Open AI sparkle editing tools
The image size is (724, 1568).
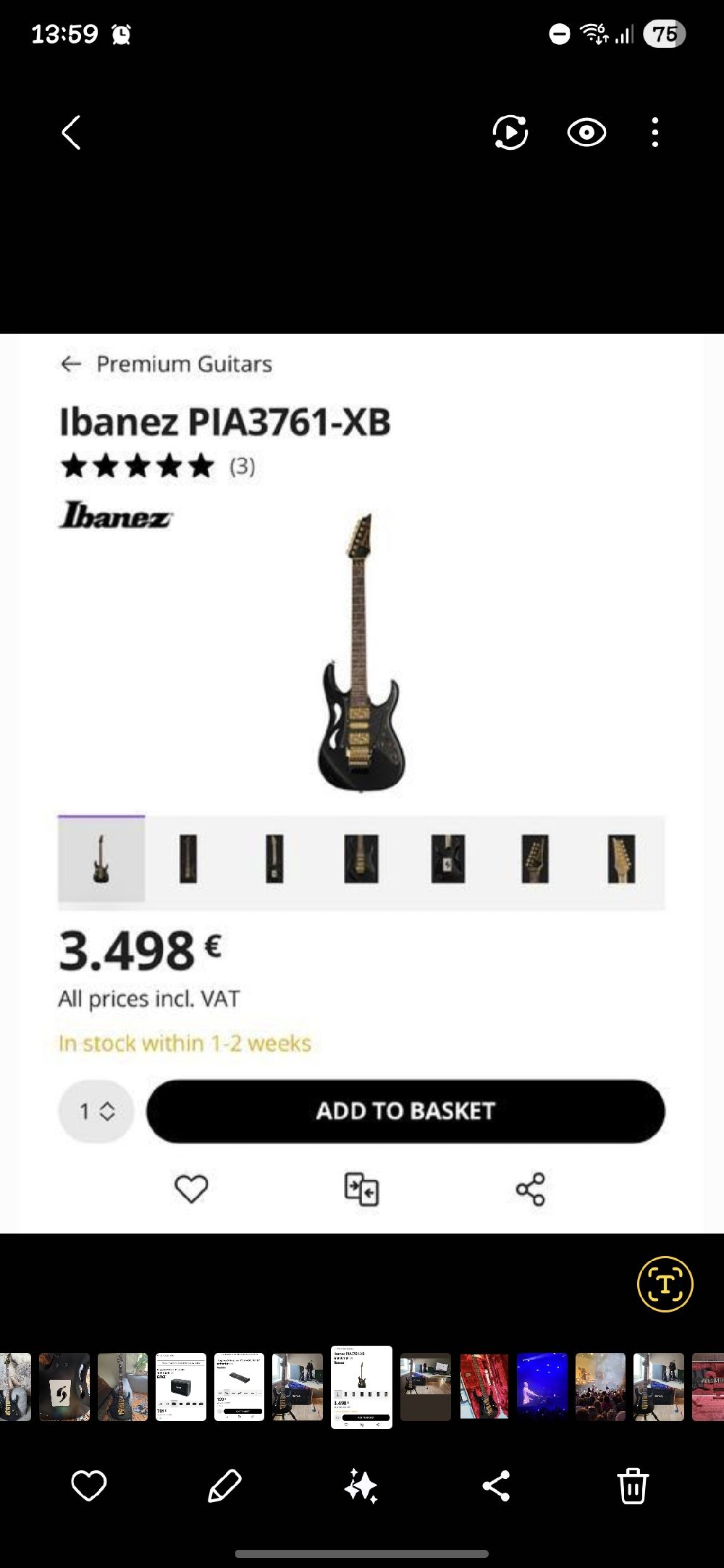[x=361, y=1485]
